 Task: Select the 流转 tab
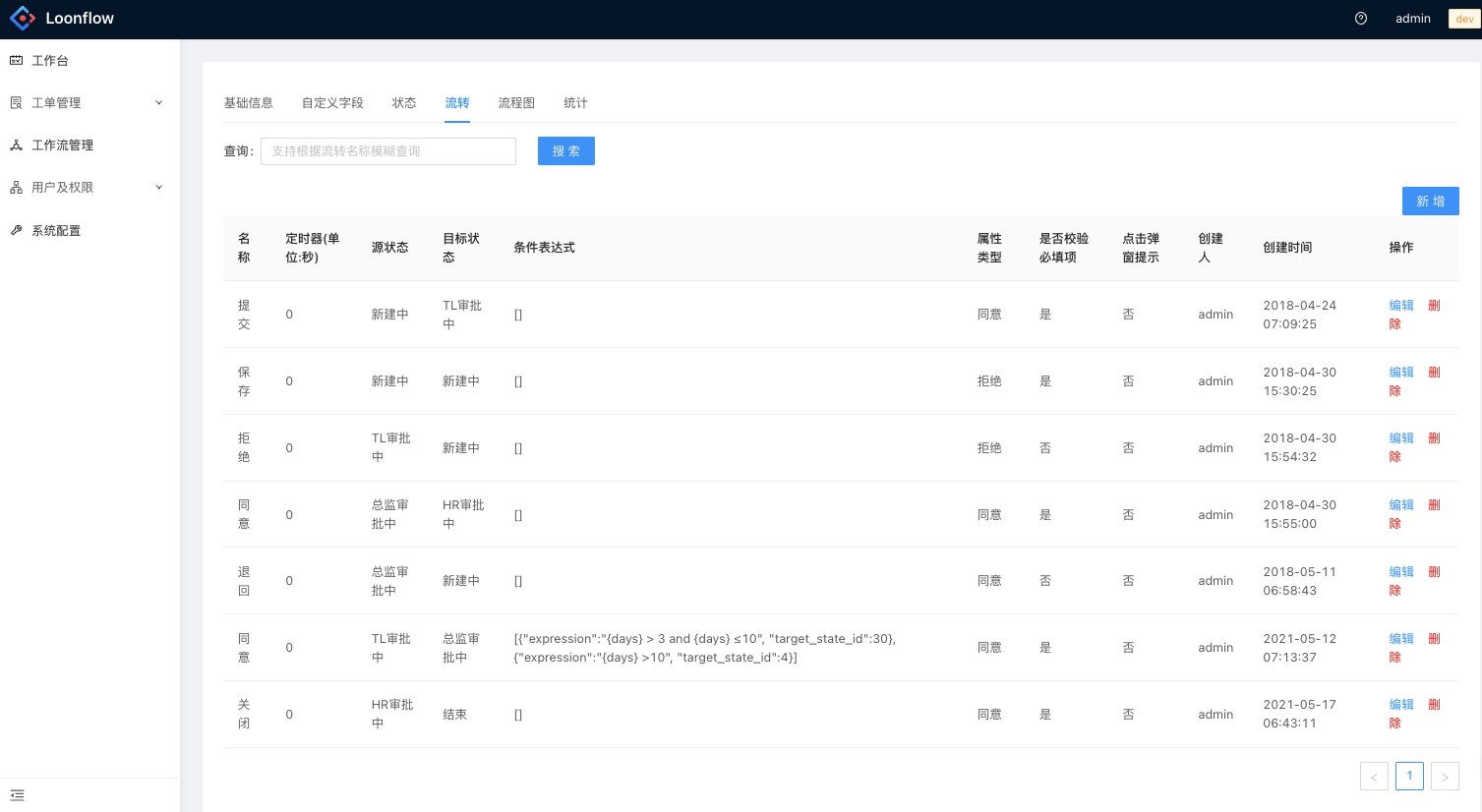pos(457,103)
